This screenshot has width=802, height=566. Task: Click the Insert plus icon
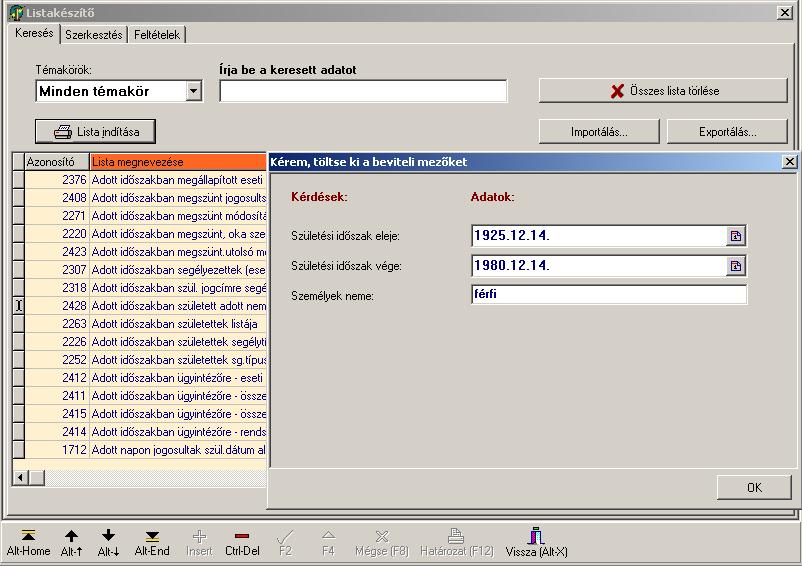199,536
